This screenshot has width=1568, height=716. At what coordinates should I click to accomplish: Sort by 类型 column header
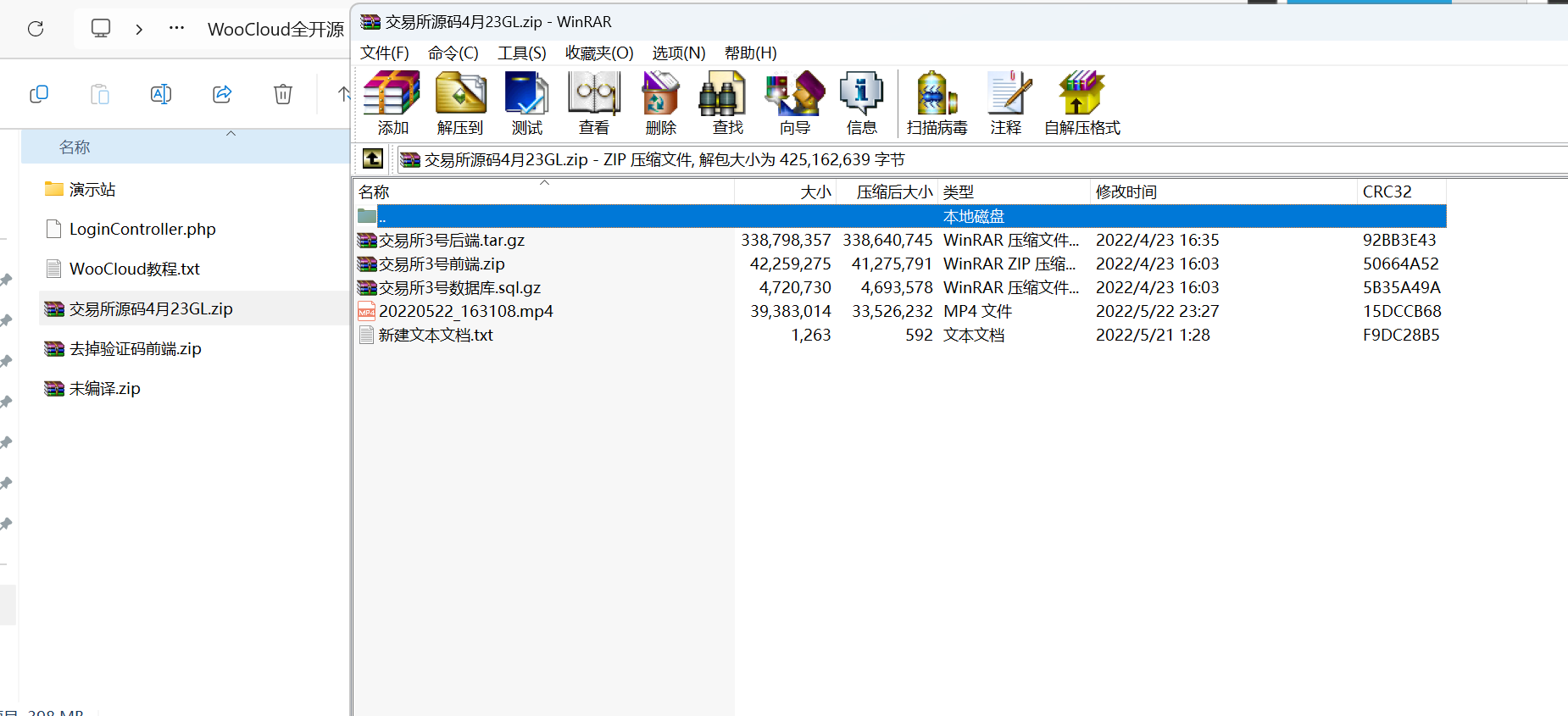pyautogui.click(x=1014, y=191)
